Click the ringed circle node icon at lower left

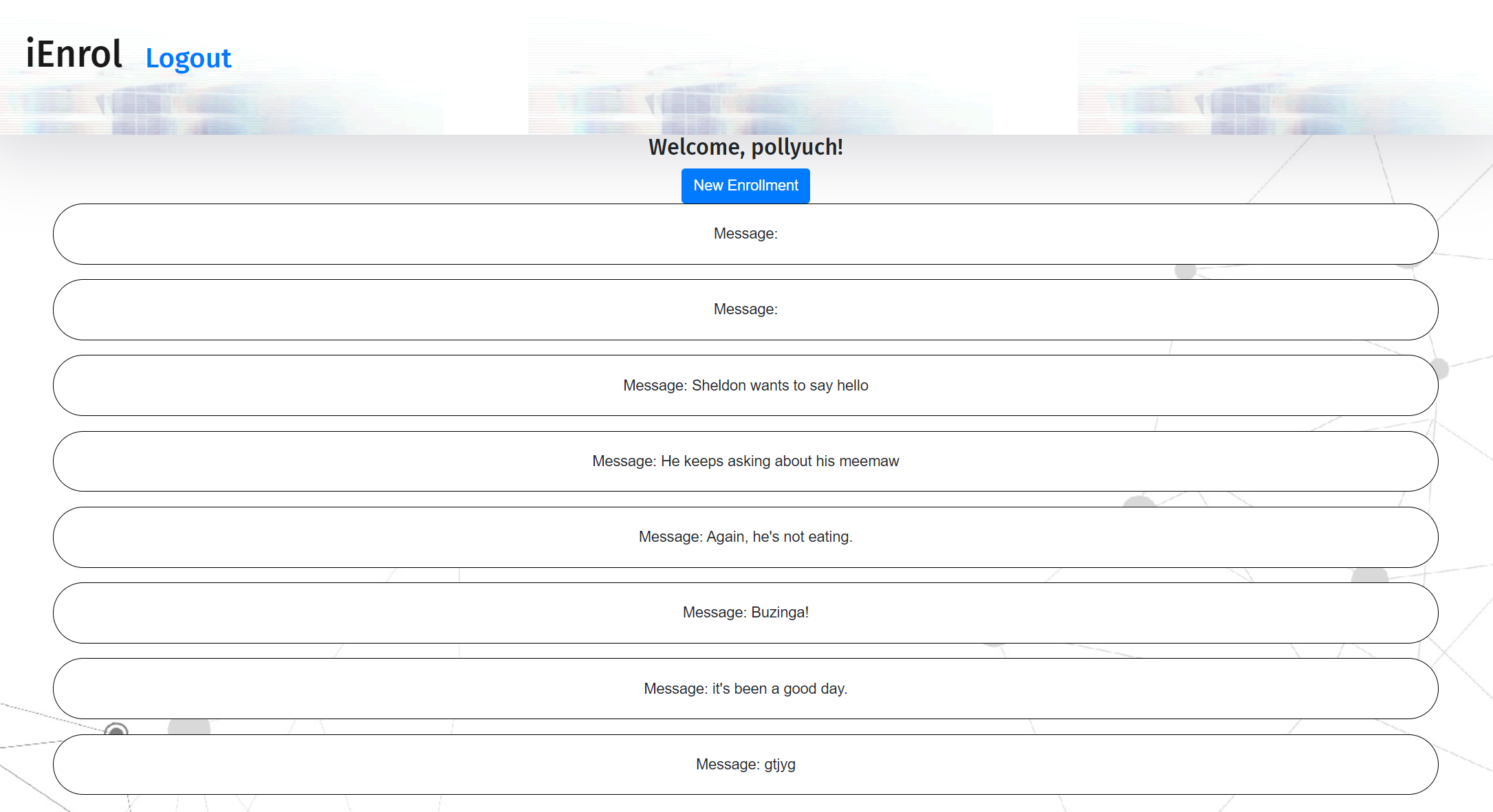click(116, 729)
